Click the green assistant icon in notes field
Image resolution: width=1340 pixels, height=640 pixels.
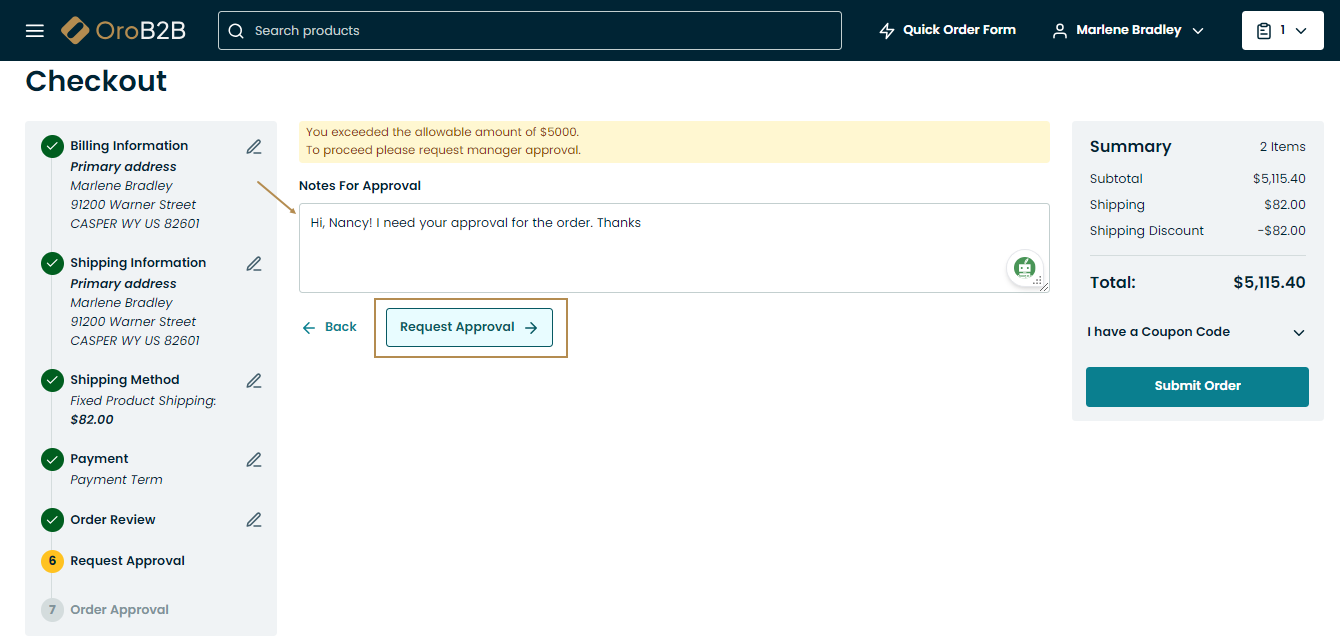1024,267
